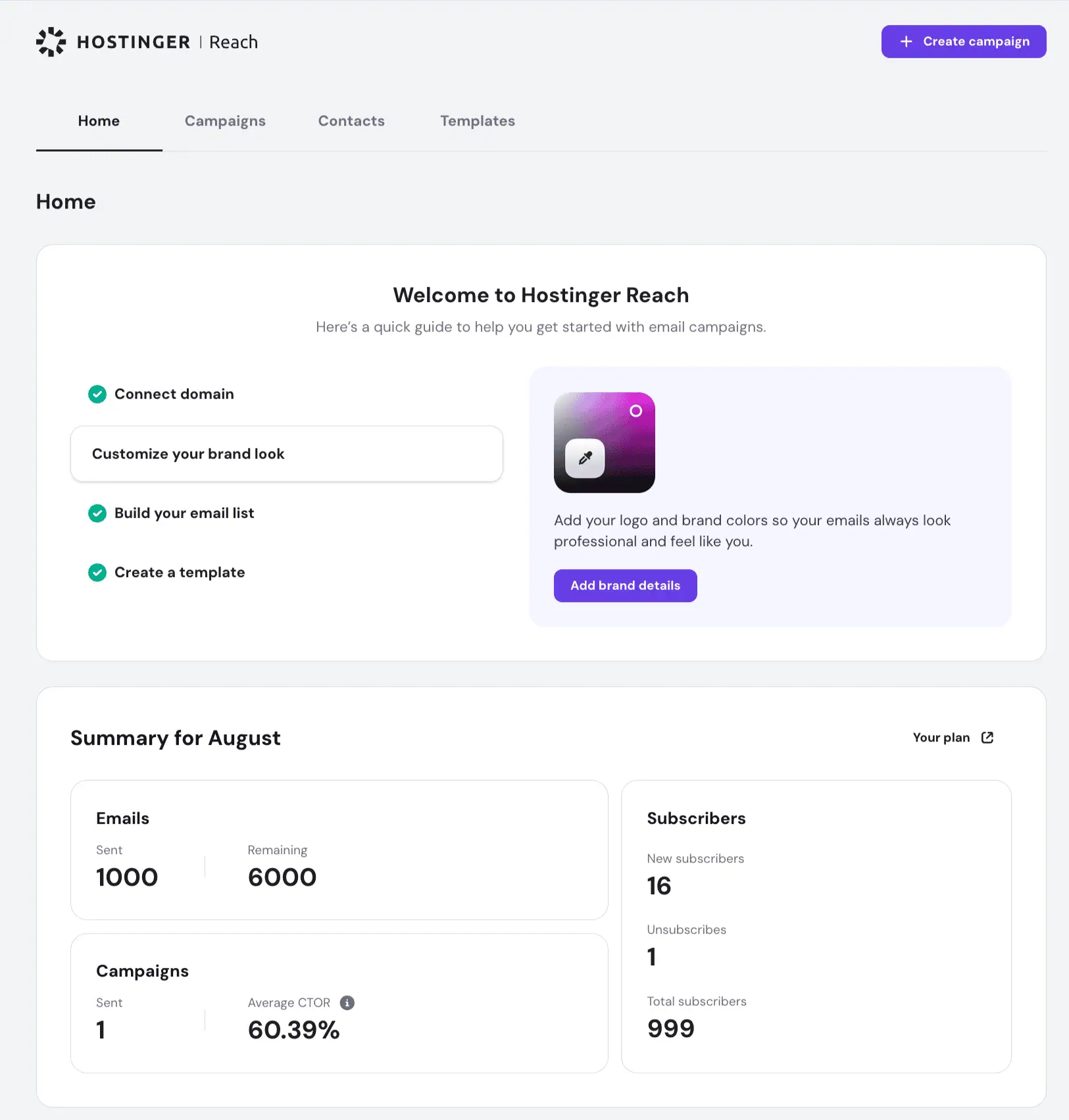The width and height of the screenshot is (1069, 1120).
Task: Click the Remaining label in Emails card
Action: (x=277, y=850)
